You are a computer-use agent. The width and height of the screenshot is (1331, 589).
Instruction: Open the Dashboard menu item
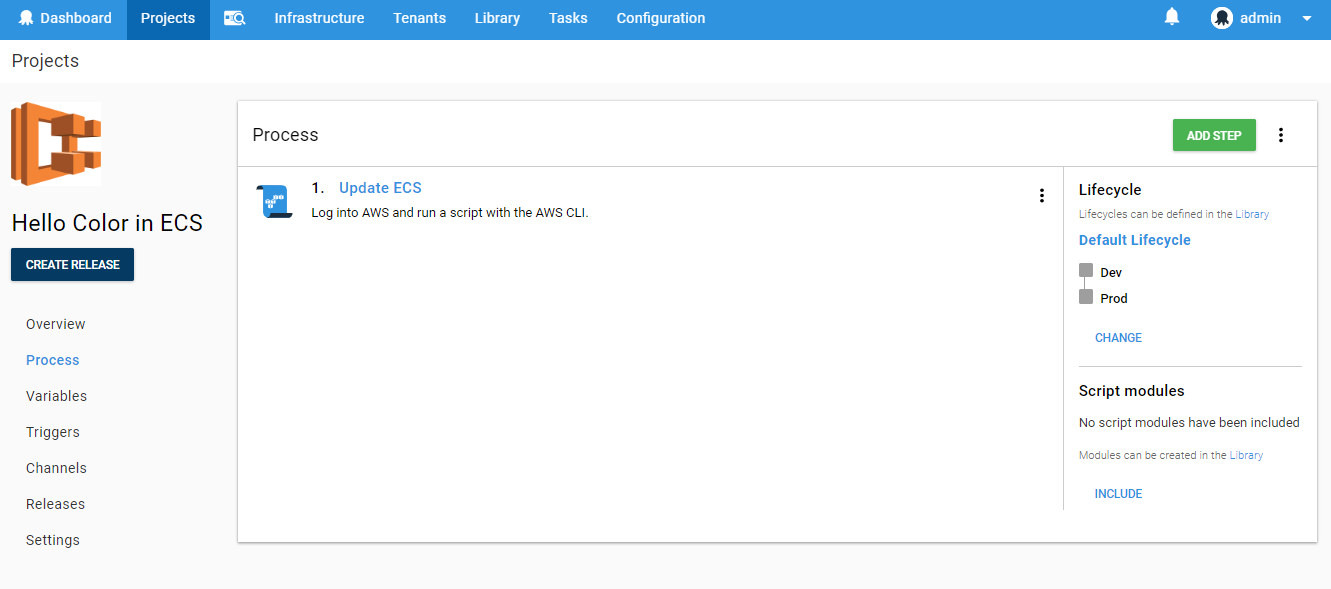[x=65, y=18]
